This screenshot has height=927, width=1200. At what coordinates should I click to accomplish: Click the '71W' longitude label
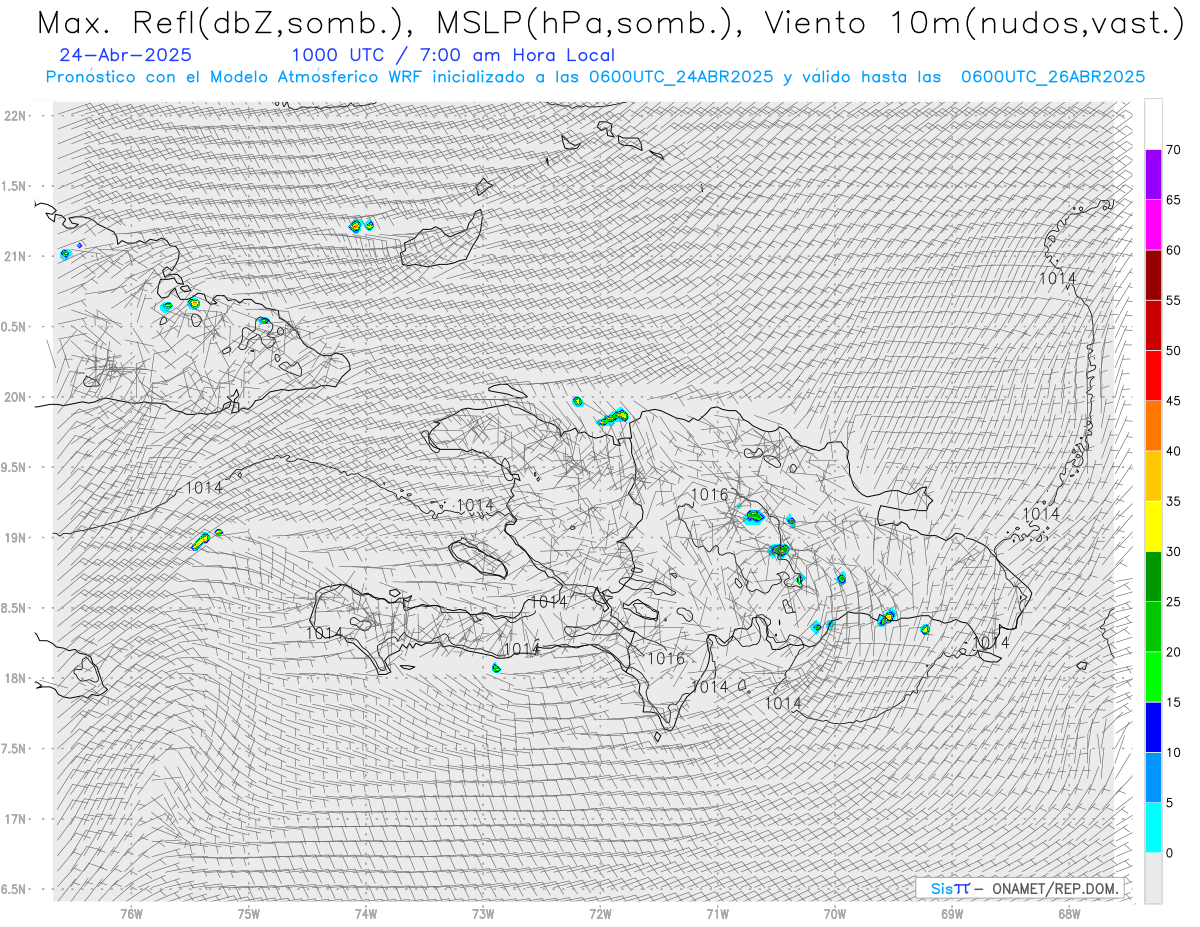click(717, 913)
